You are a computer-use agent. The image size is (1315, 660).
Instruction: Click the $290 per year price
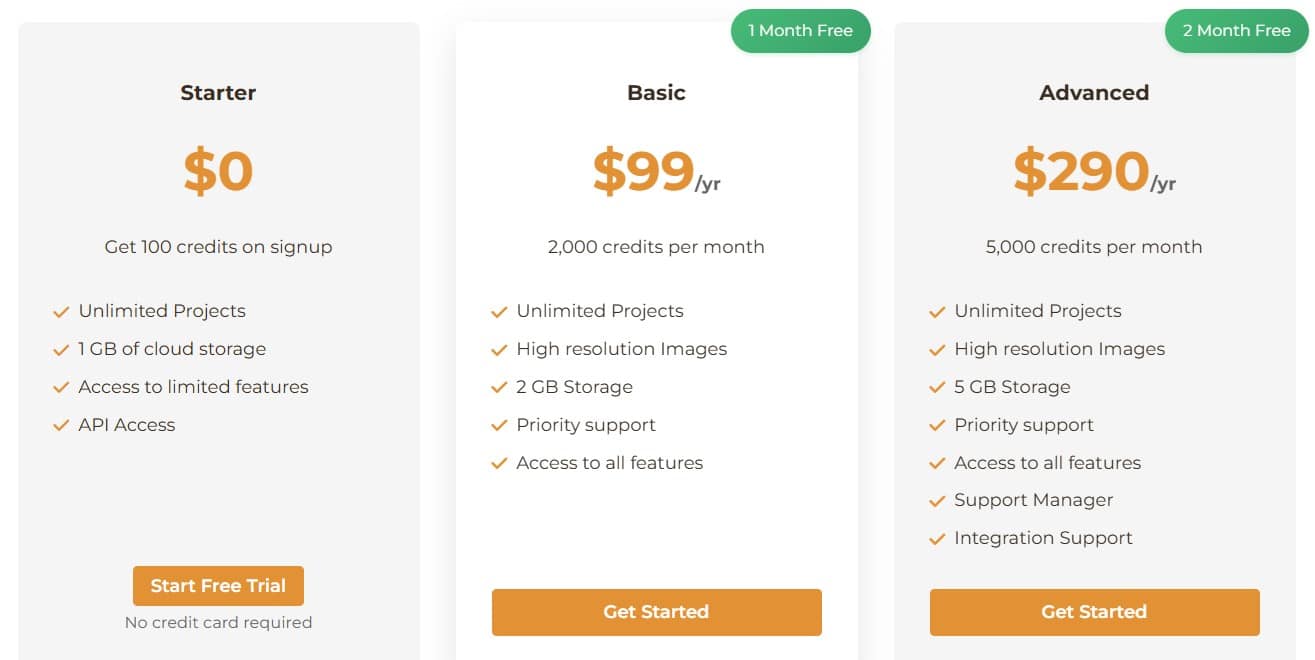[x=1094, y=172]
